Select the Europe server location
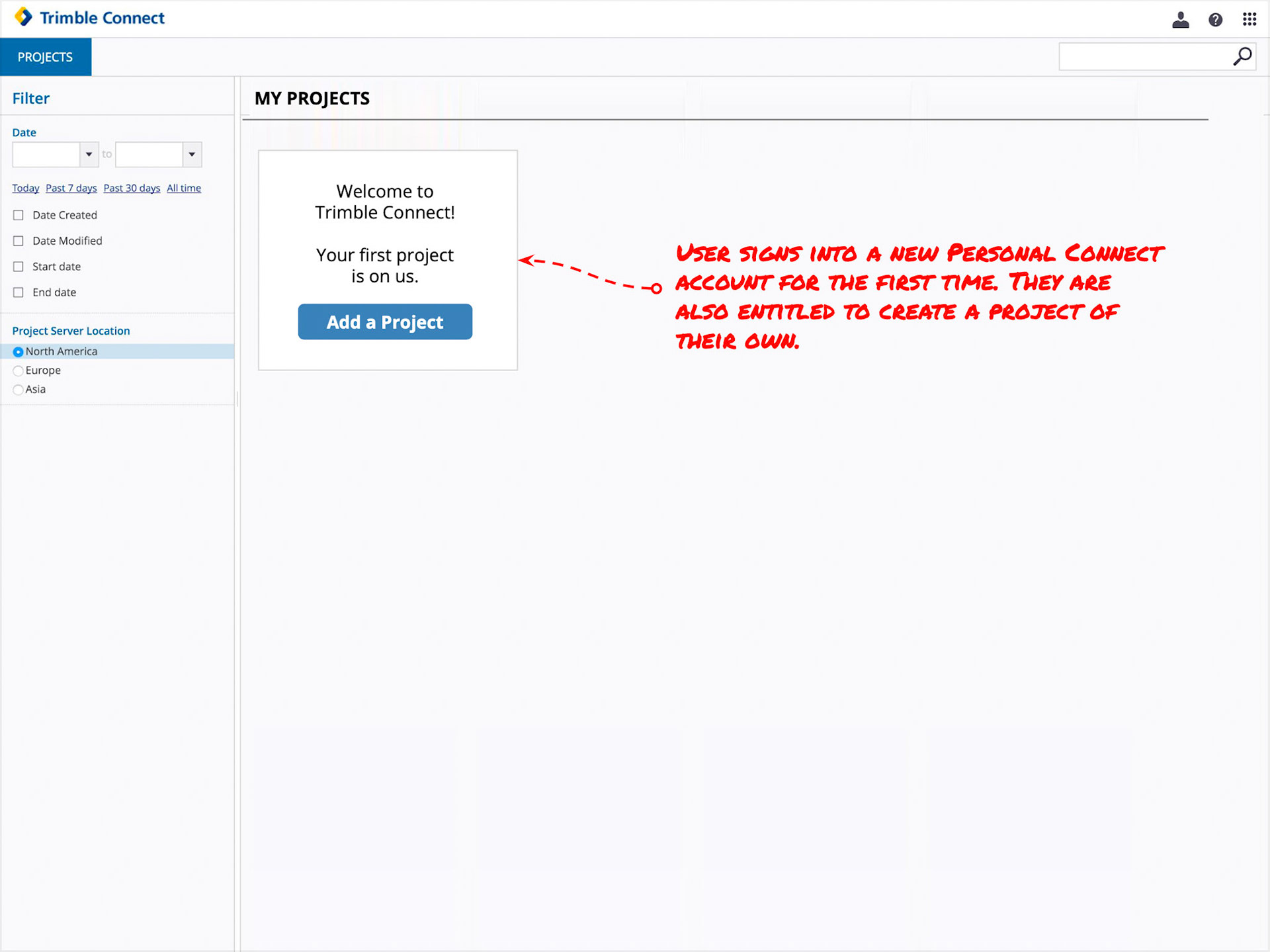The image size is (1270, 952). pos(19,370)
